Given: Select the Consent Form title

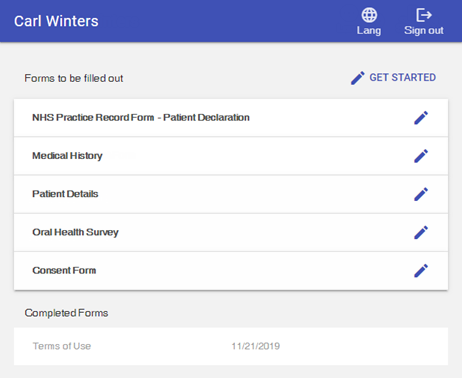Looking at the screenshot, I should point(64,270).
